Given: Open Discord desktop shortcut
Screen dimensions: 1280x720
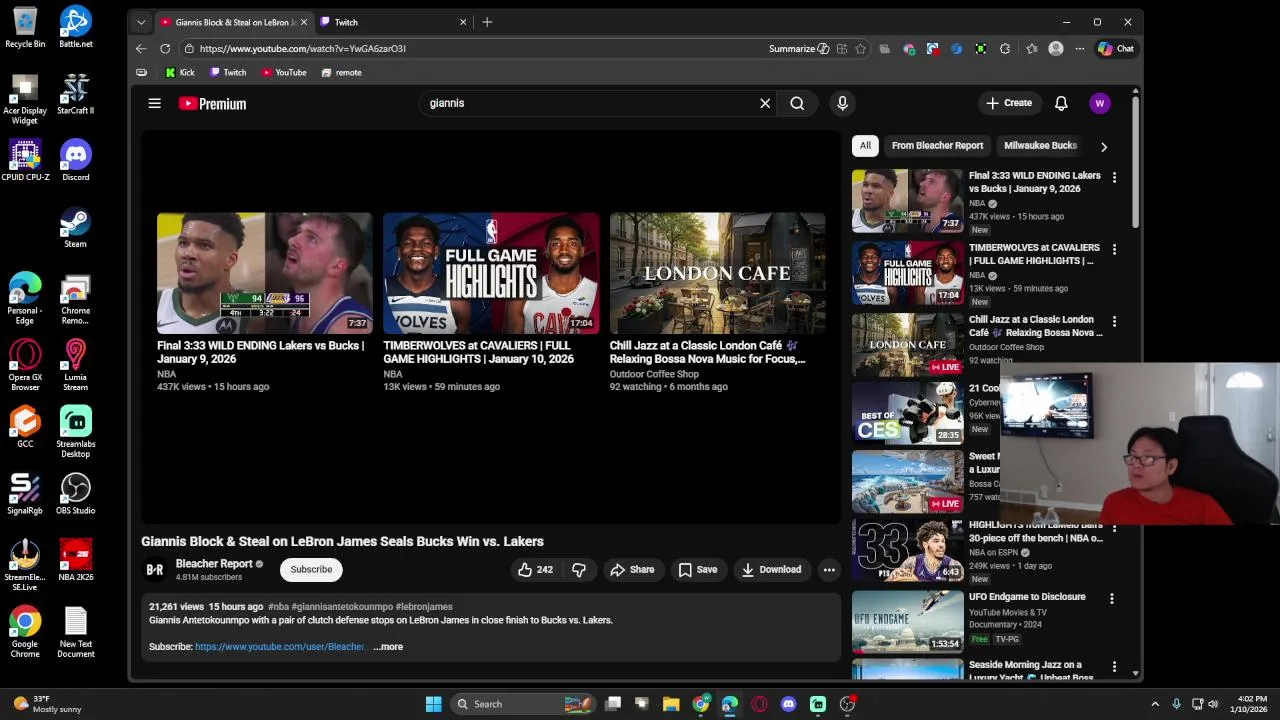Looking at the screenshot, I should tap(76, 161).
